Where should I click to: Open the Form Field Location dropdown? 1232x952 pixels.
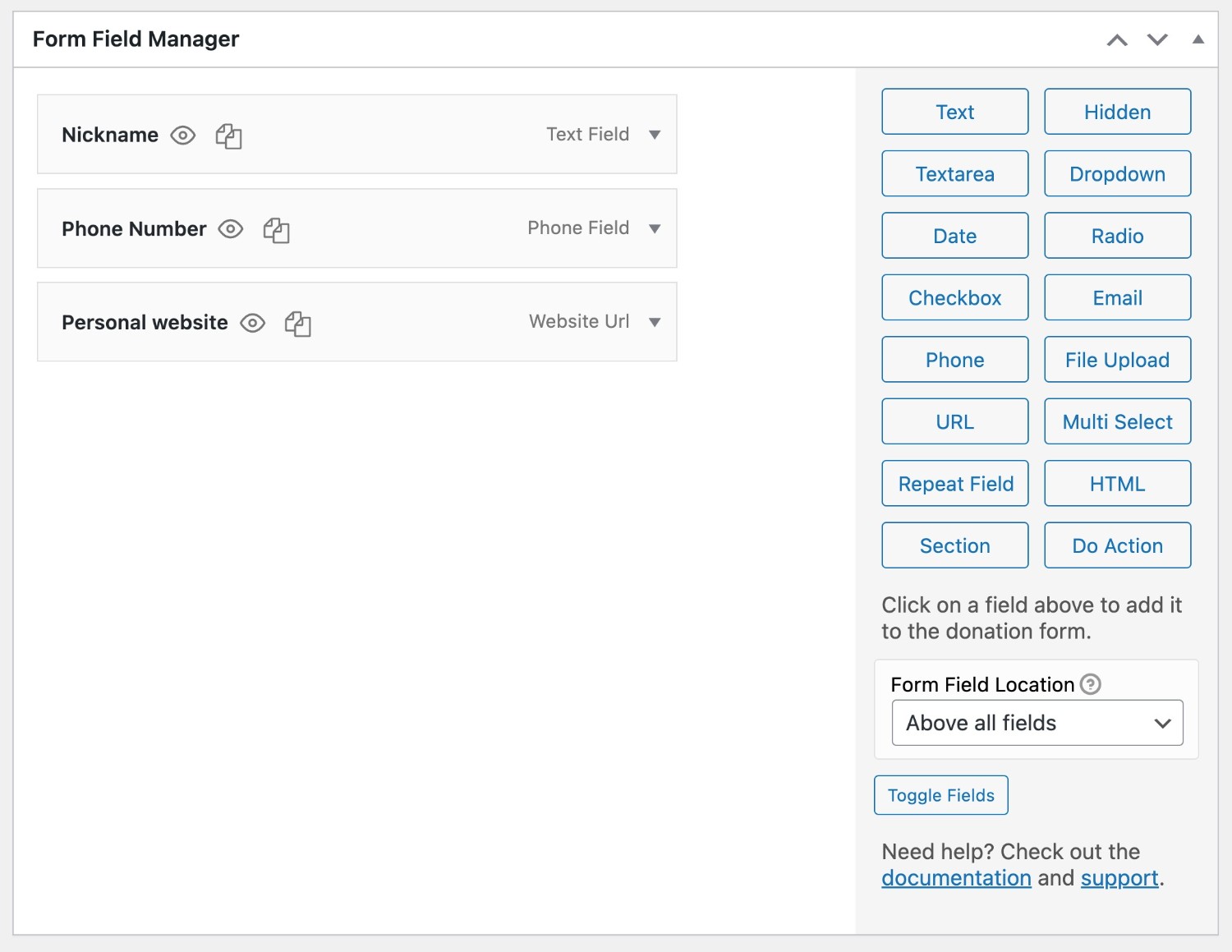tap(1037, 723)
